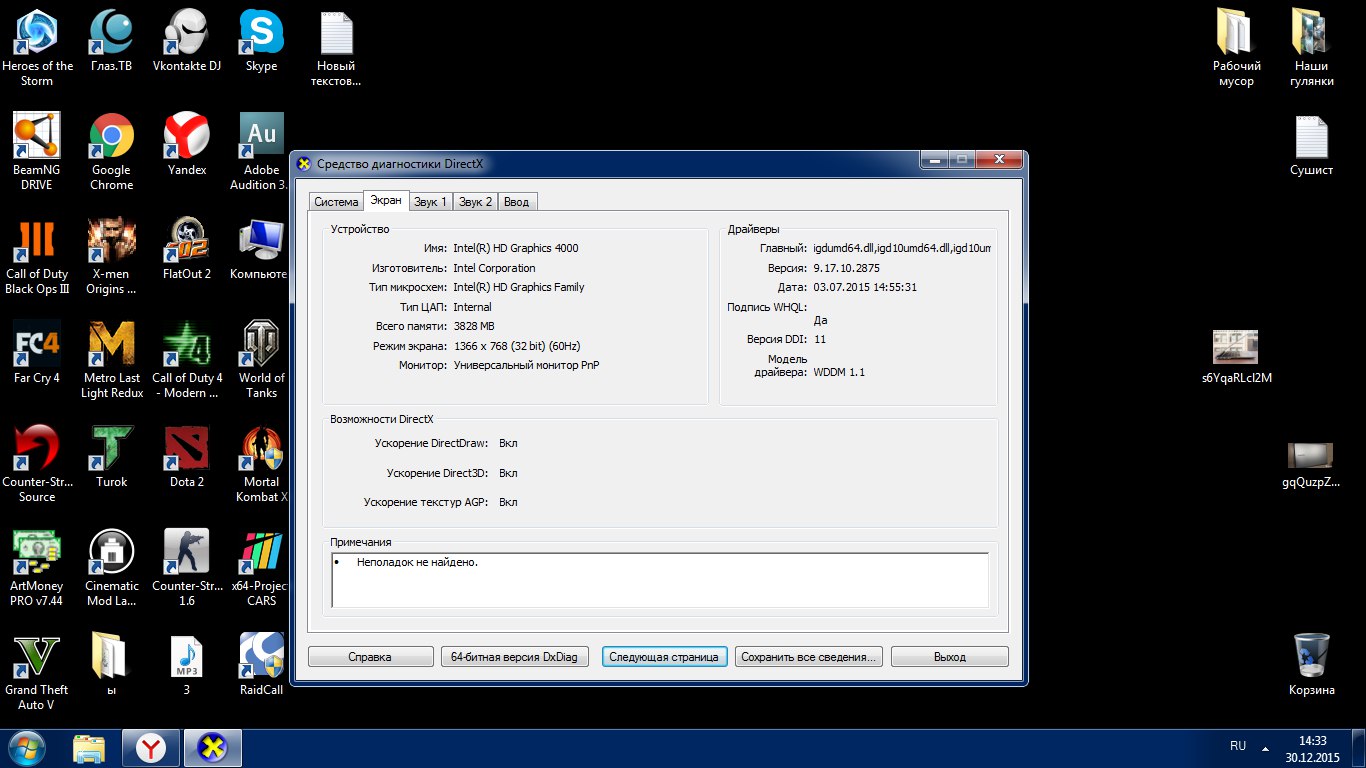Select the Экран tab
This screenshot has height=768, width=1366.
pos(386,200)
